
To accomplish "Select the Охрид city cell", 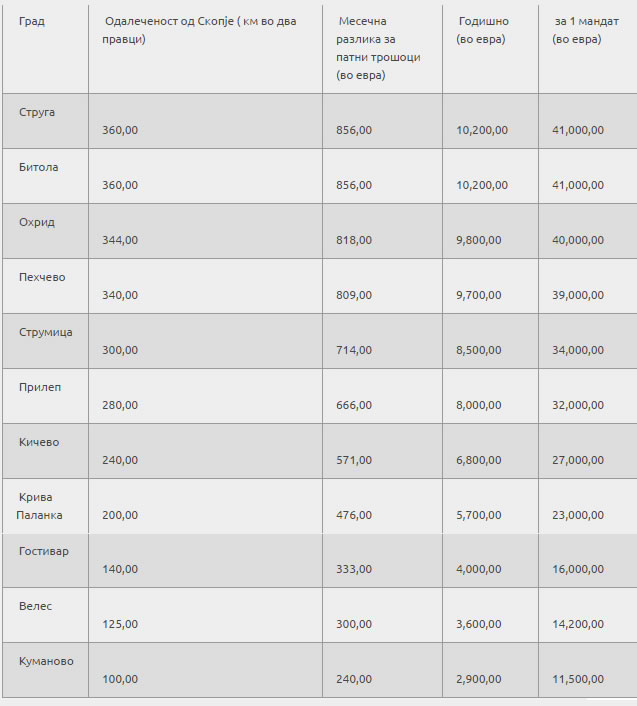I will pyautogui.click(x=36, y=222).
